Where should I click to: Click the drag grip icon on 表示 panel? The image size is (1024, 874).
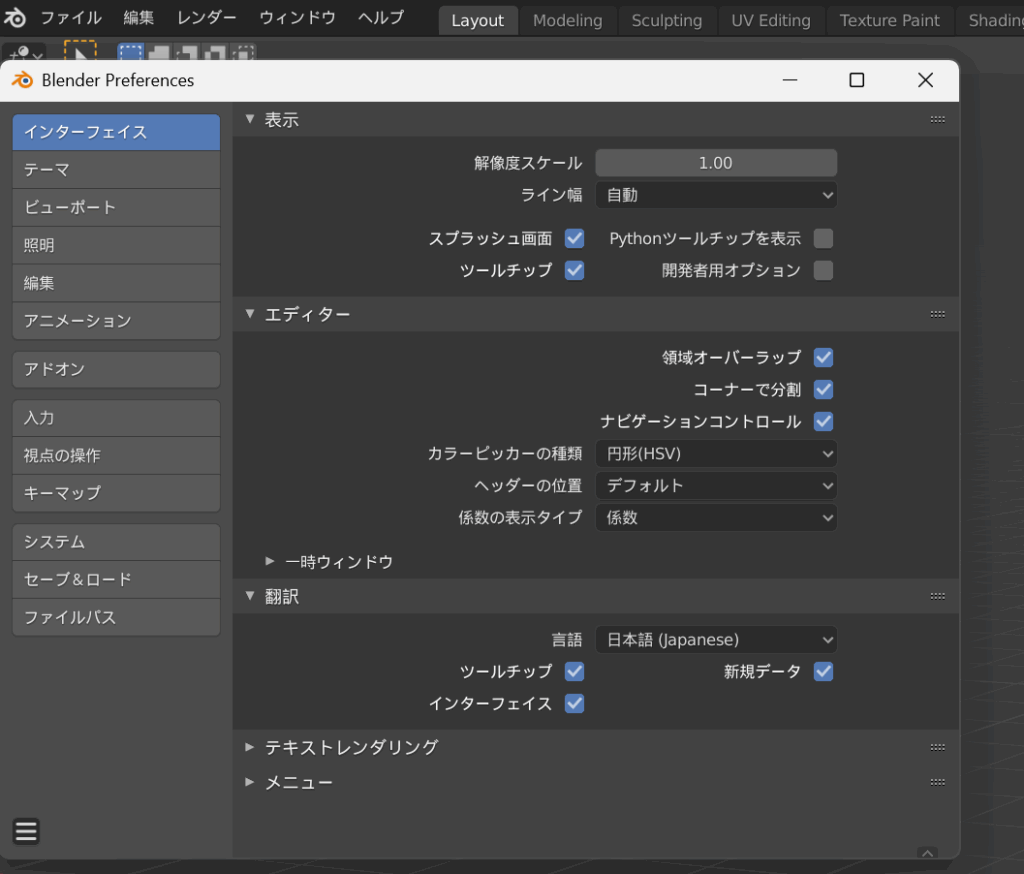click(937, 119)
